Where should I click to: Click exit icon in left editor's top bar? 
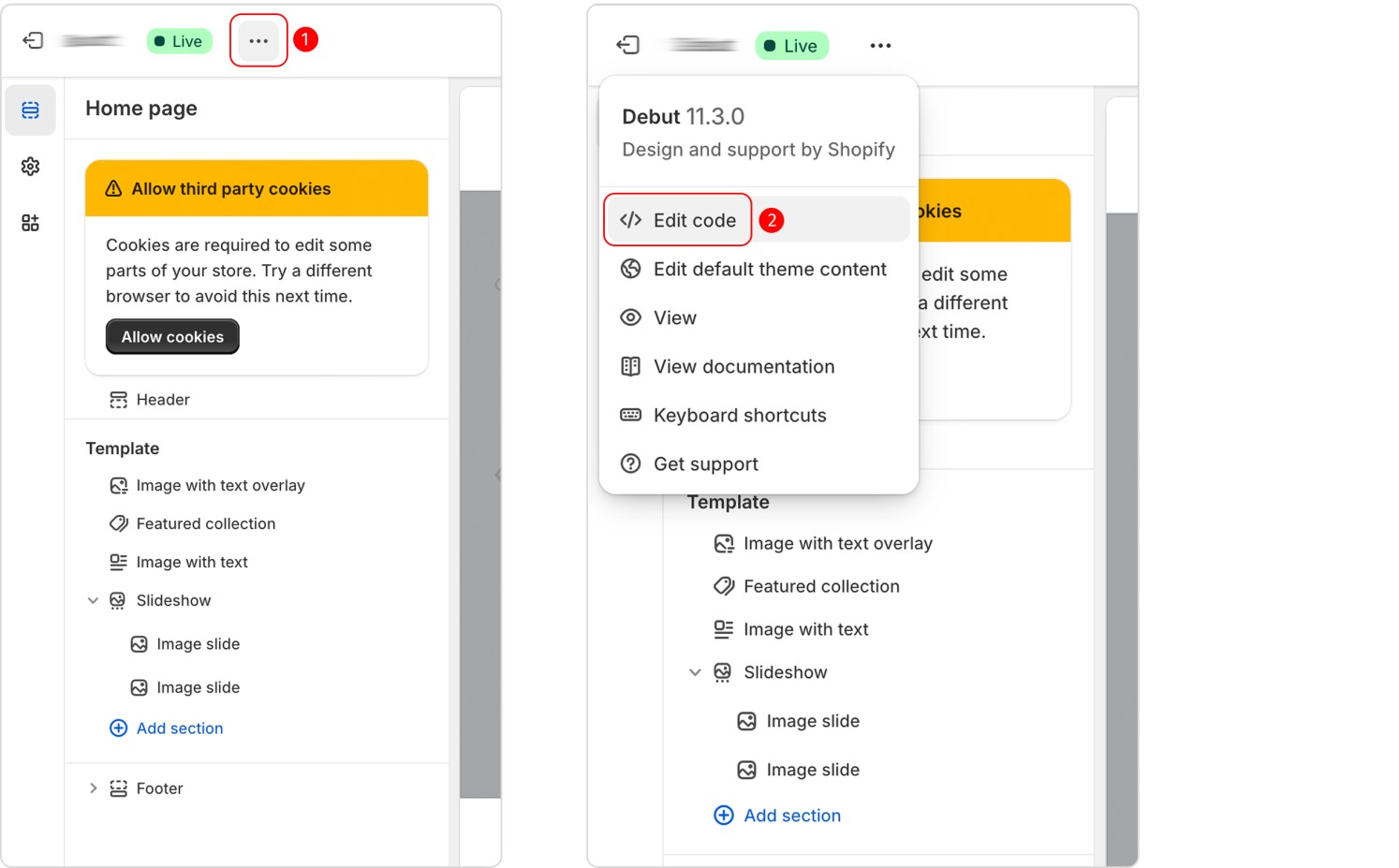point(33,40)
